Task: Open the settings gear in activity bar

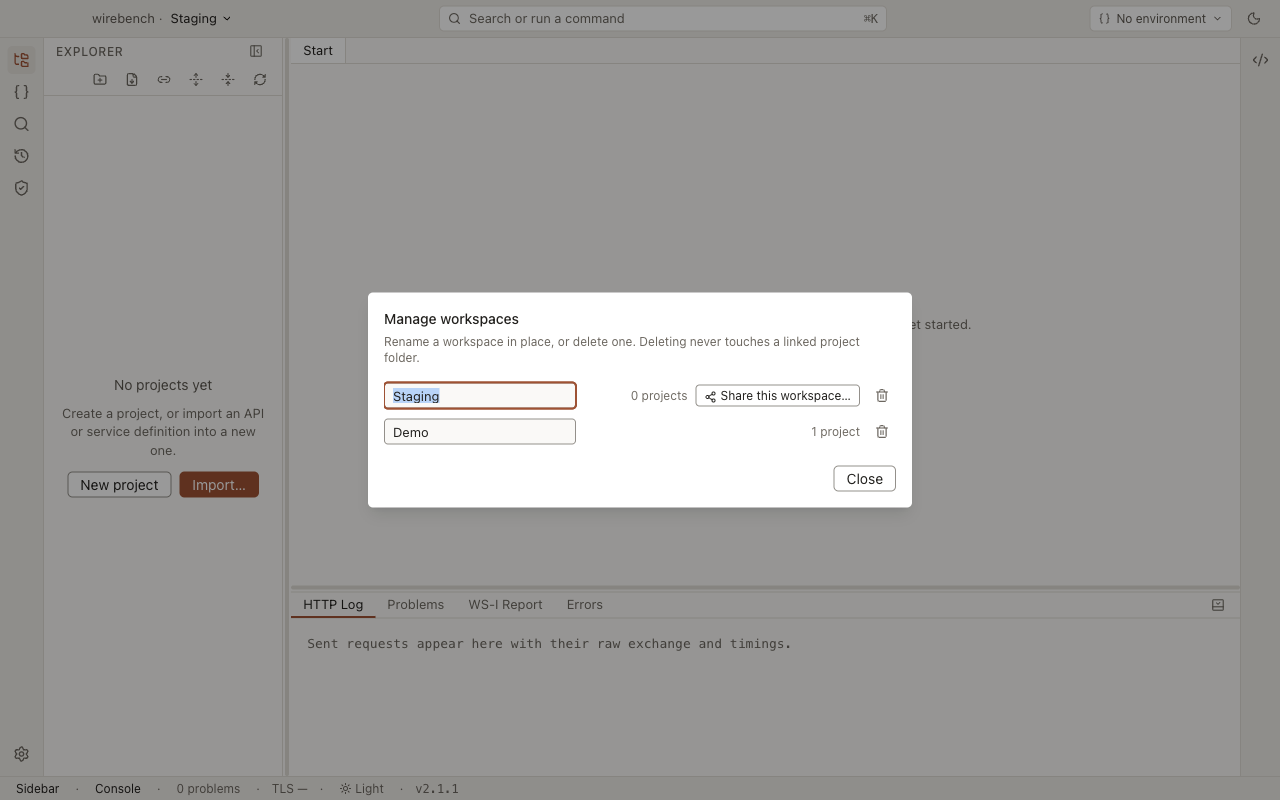Action: pos(21,754)
